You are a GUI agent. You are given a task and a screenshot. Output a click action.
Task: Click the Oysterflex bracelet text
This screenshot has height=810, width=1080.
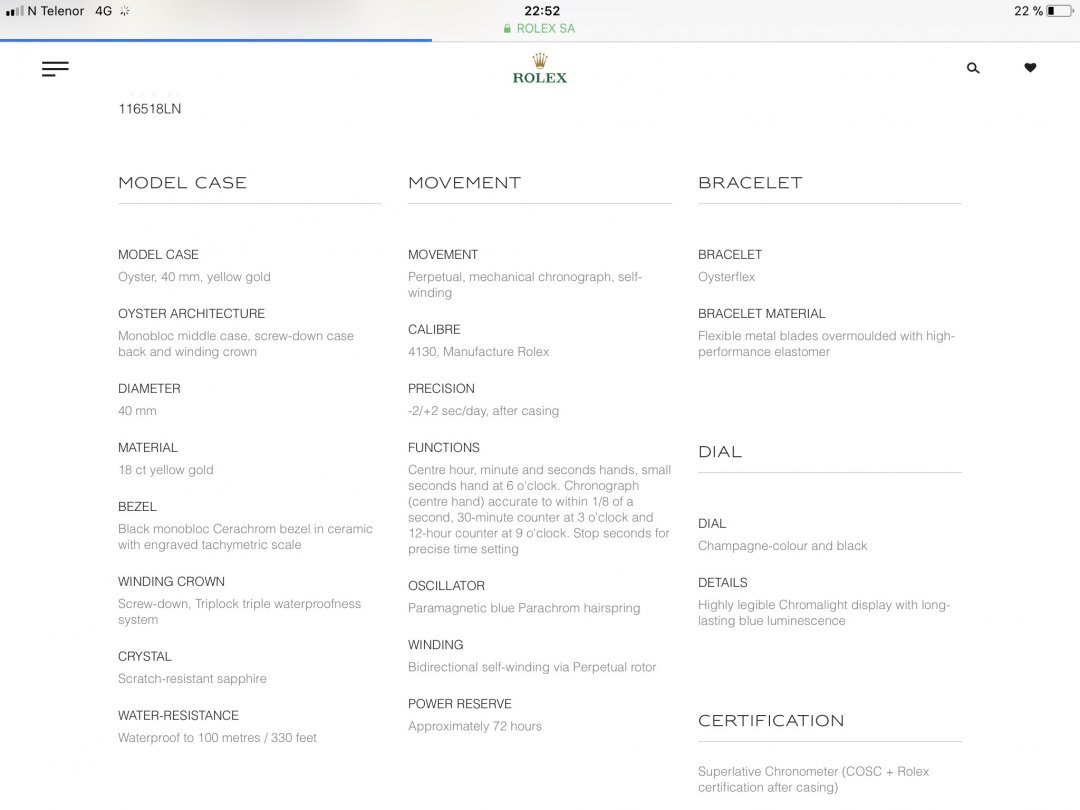click(x=727, y=277)
